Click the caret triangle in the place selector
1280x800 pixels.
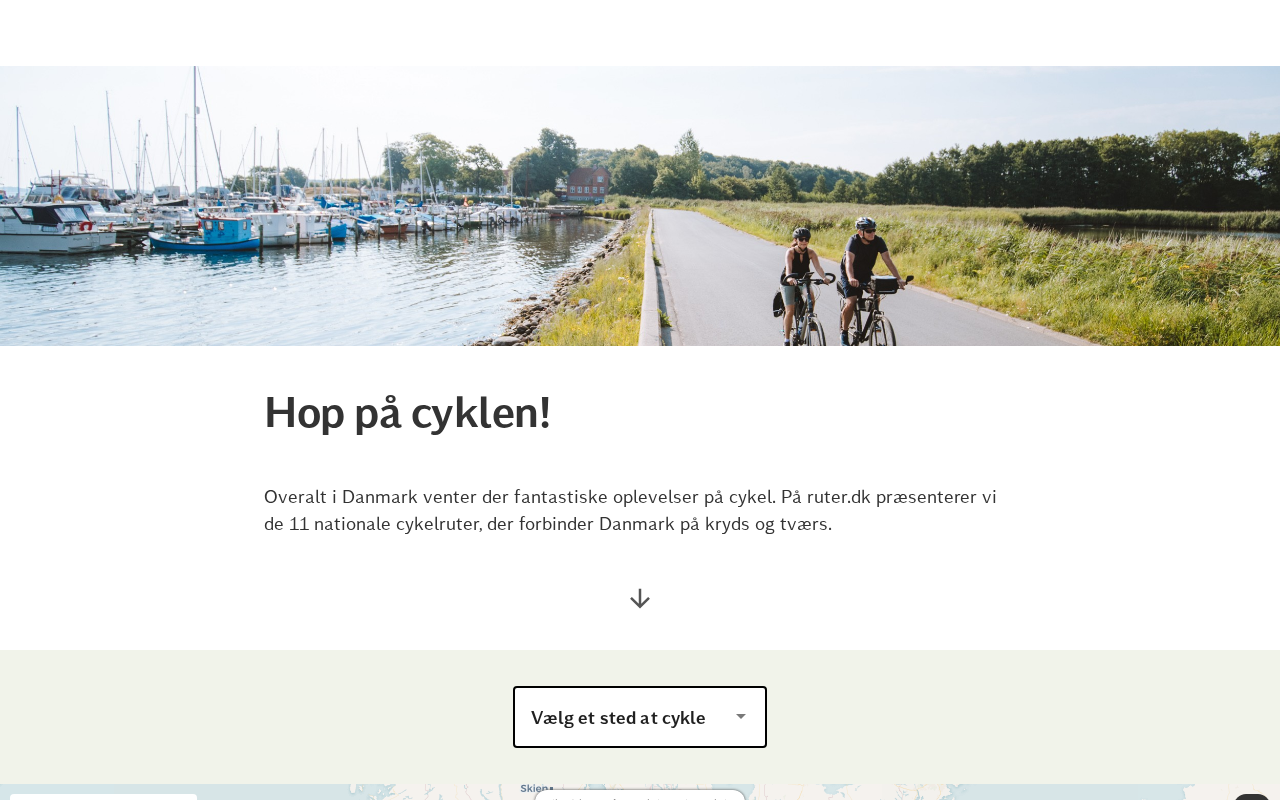click(741, 716)
